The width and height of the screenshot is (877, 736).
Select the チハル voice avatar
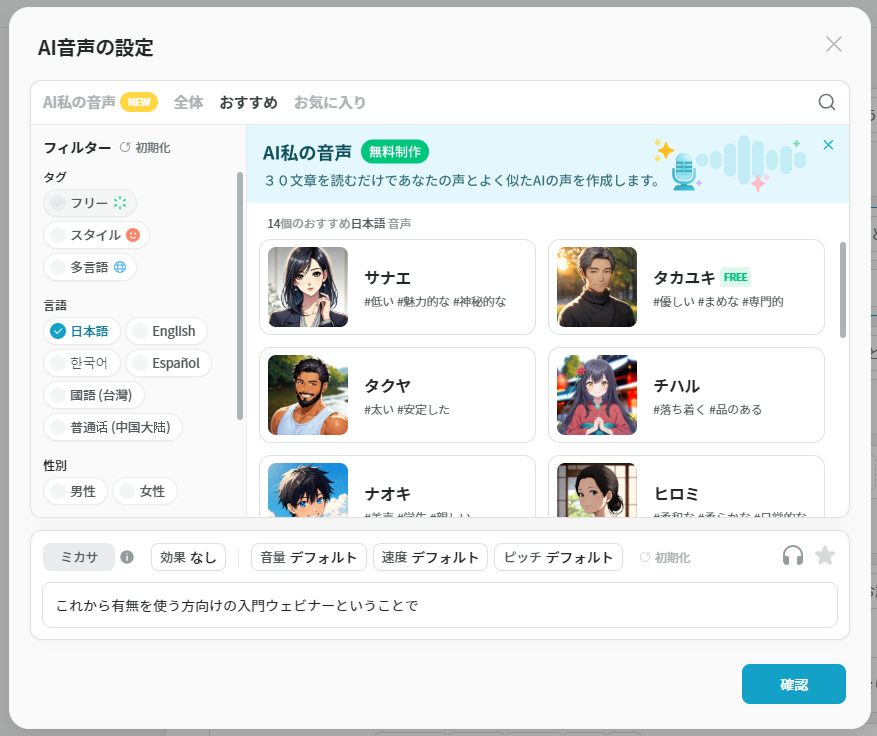tap(597, 395)
